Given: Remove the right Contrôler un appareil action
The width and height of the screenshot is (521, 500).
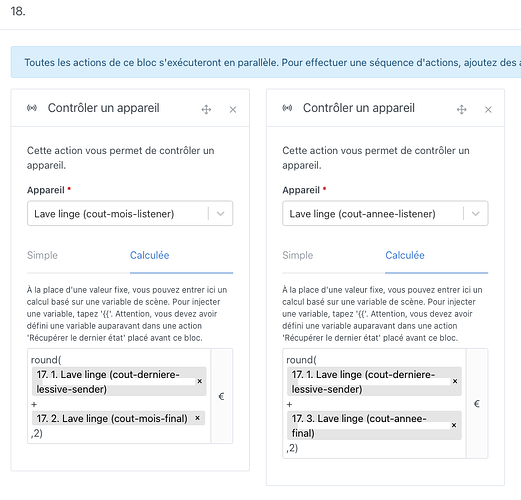Looking at the screenshot, I should point(488,109).
